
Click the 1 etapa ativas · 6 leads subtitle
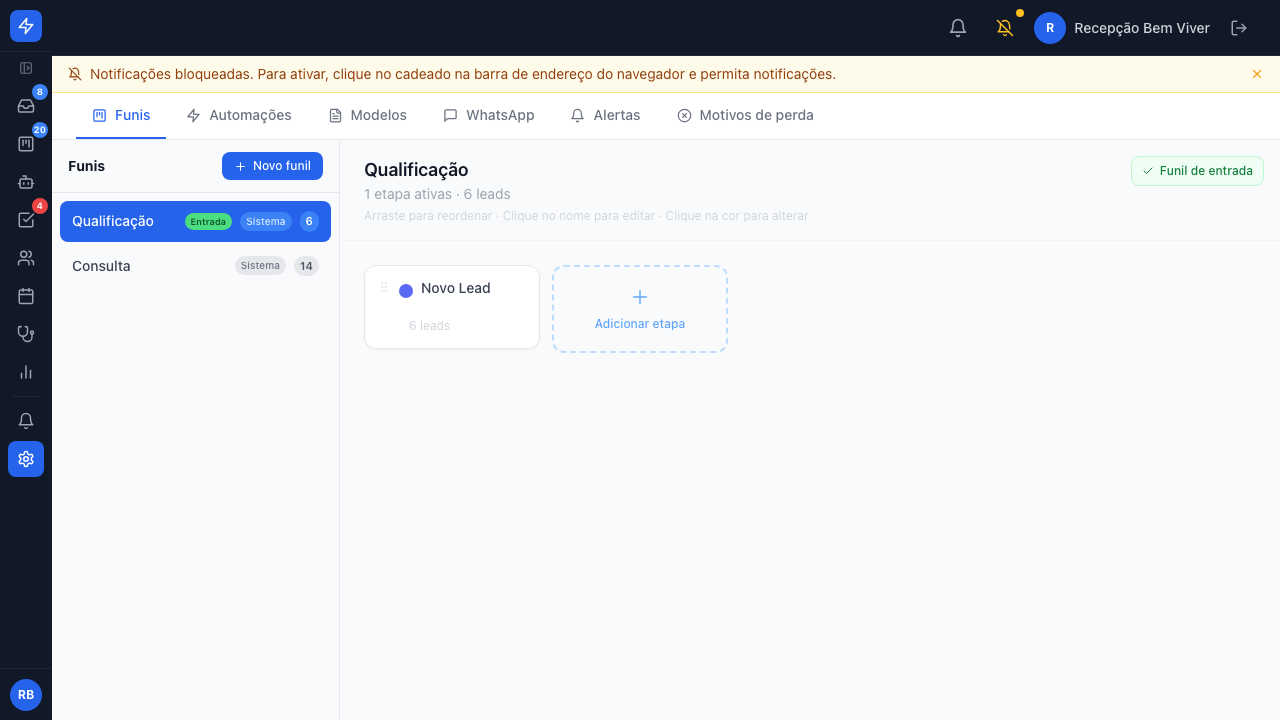pyautogui.click(x=437, y=194)
